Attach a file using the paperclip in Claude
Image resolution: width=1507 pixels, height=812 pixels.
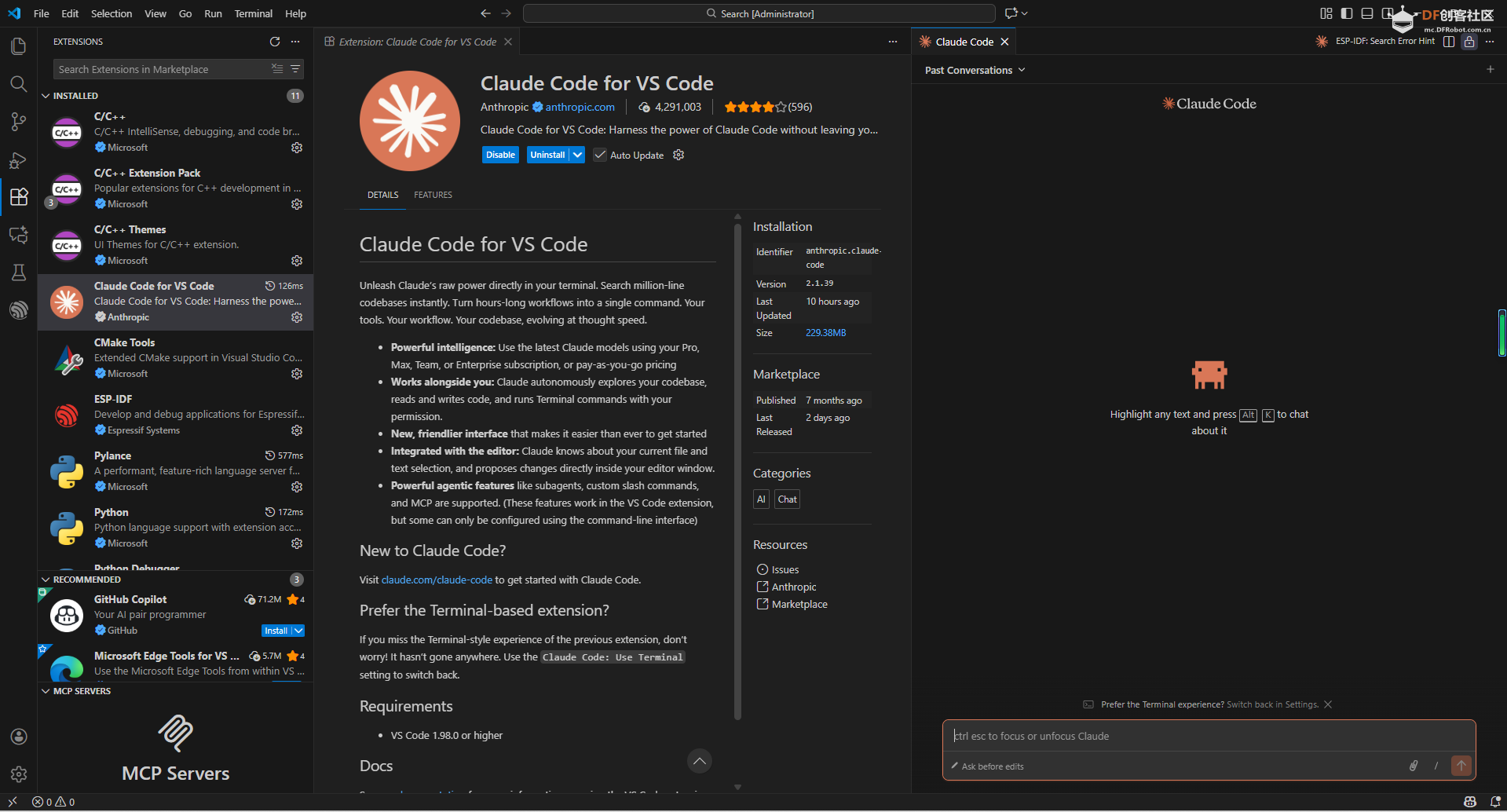point(1413,766)
